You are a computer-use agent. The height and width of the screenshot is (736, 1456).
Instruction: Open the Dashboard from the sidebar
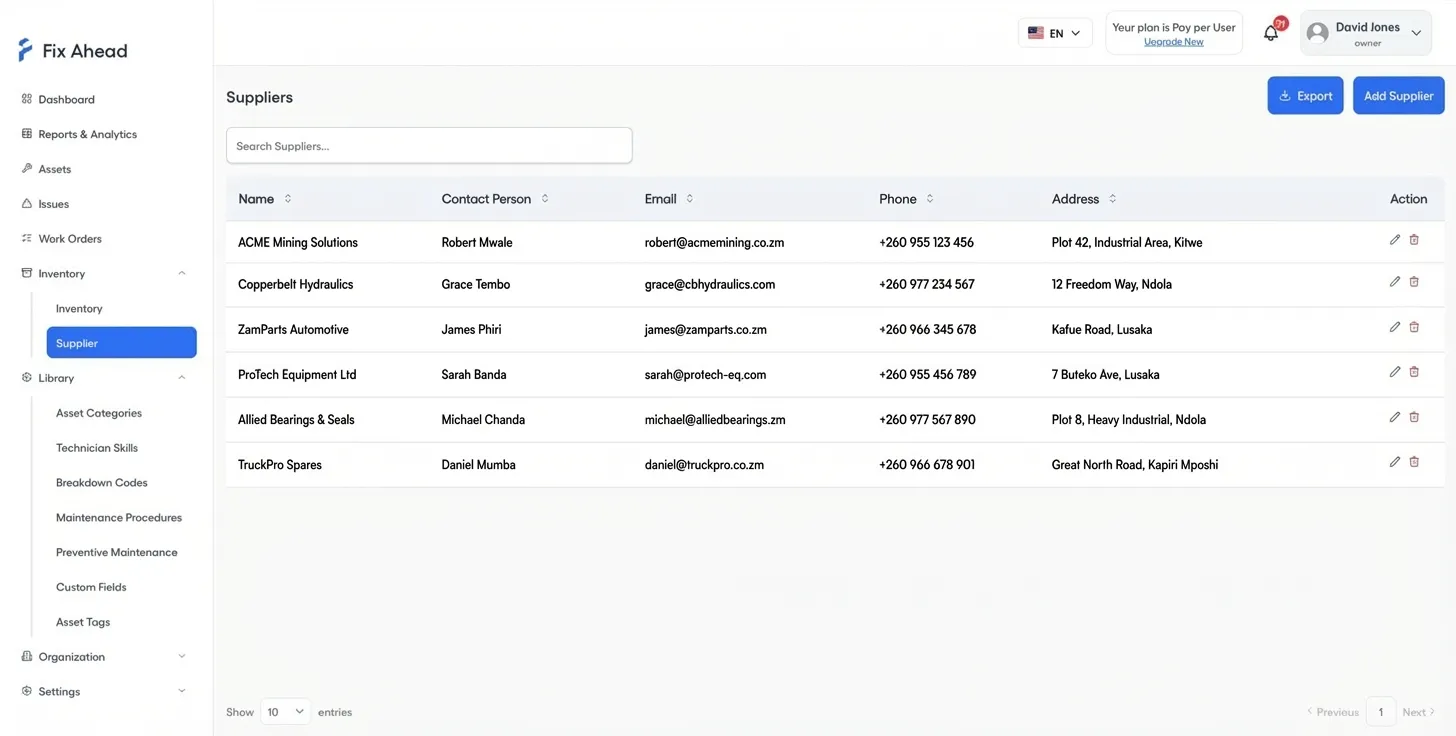[x=66, y=99]
